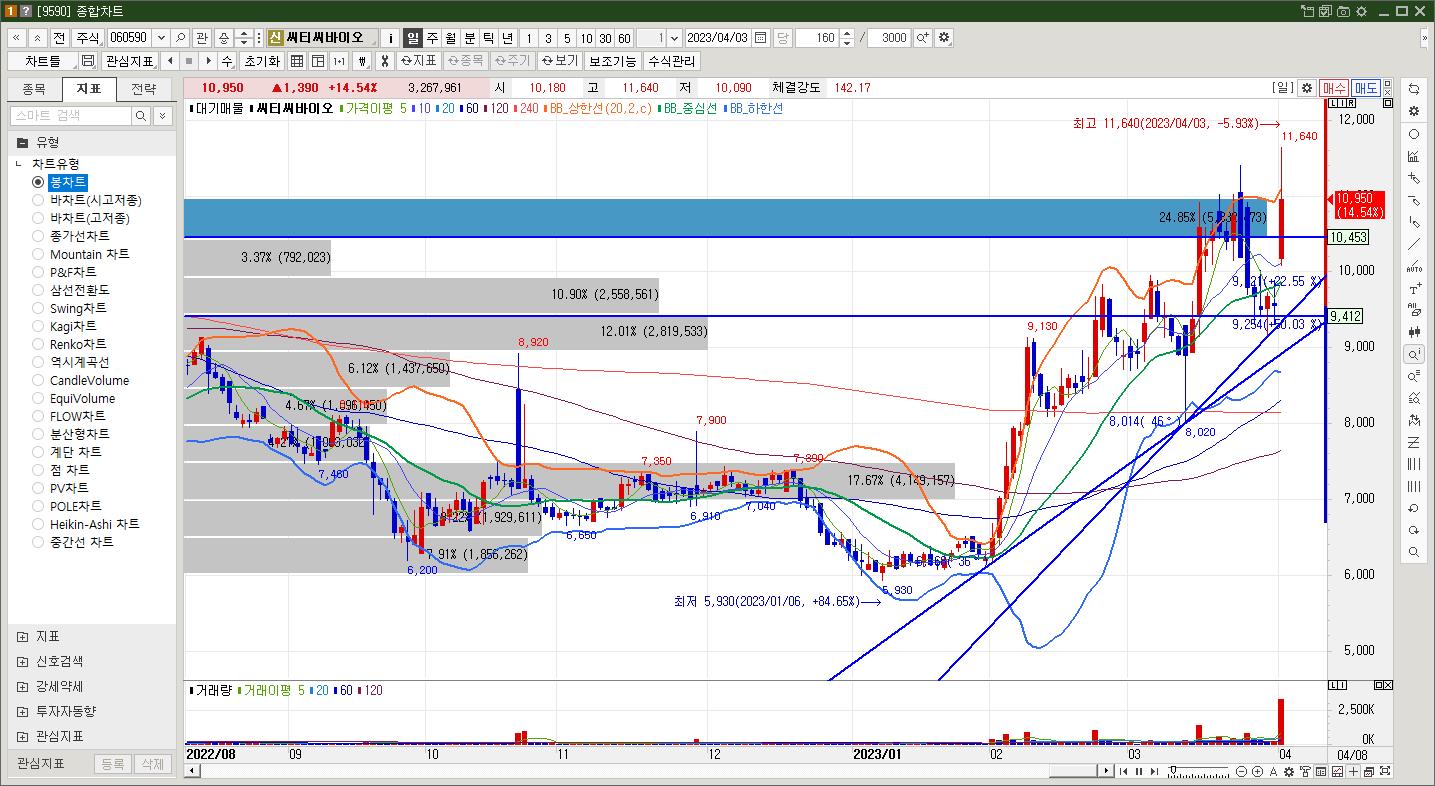This screenshot has height=786, width=1435.
Task: Click the redo icon in right toolbar
Action: [1413, 530]
